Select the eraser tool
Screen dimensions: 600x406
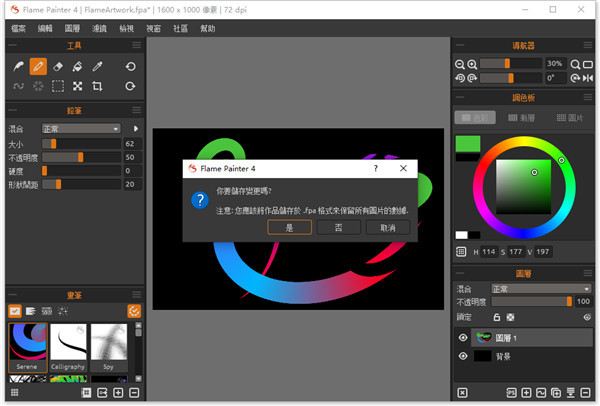tap(57, 66)
